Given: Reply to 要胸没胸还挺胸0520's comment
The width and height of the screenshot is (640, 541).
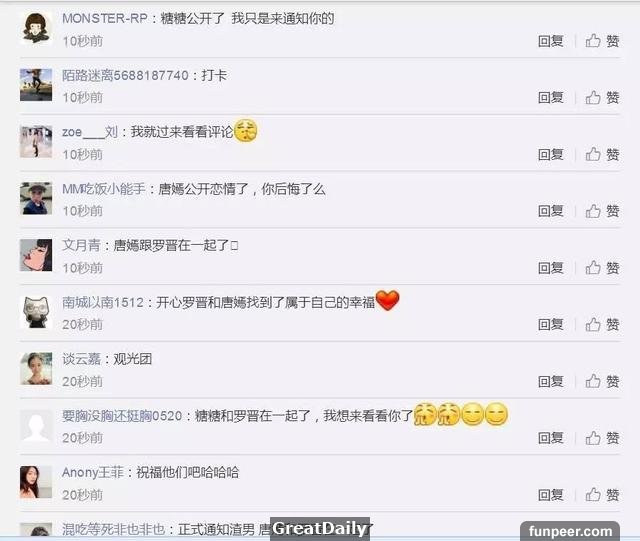Looking at the screenshot, I should point(551,438).
